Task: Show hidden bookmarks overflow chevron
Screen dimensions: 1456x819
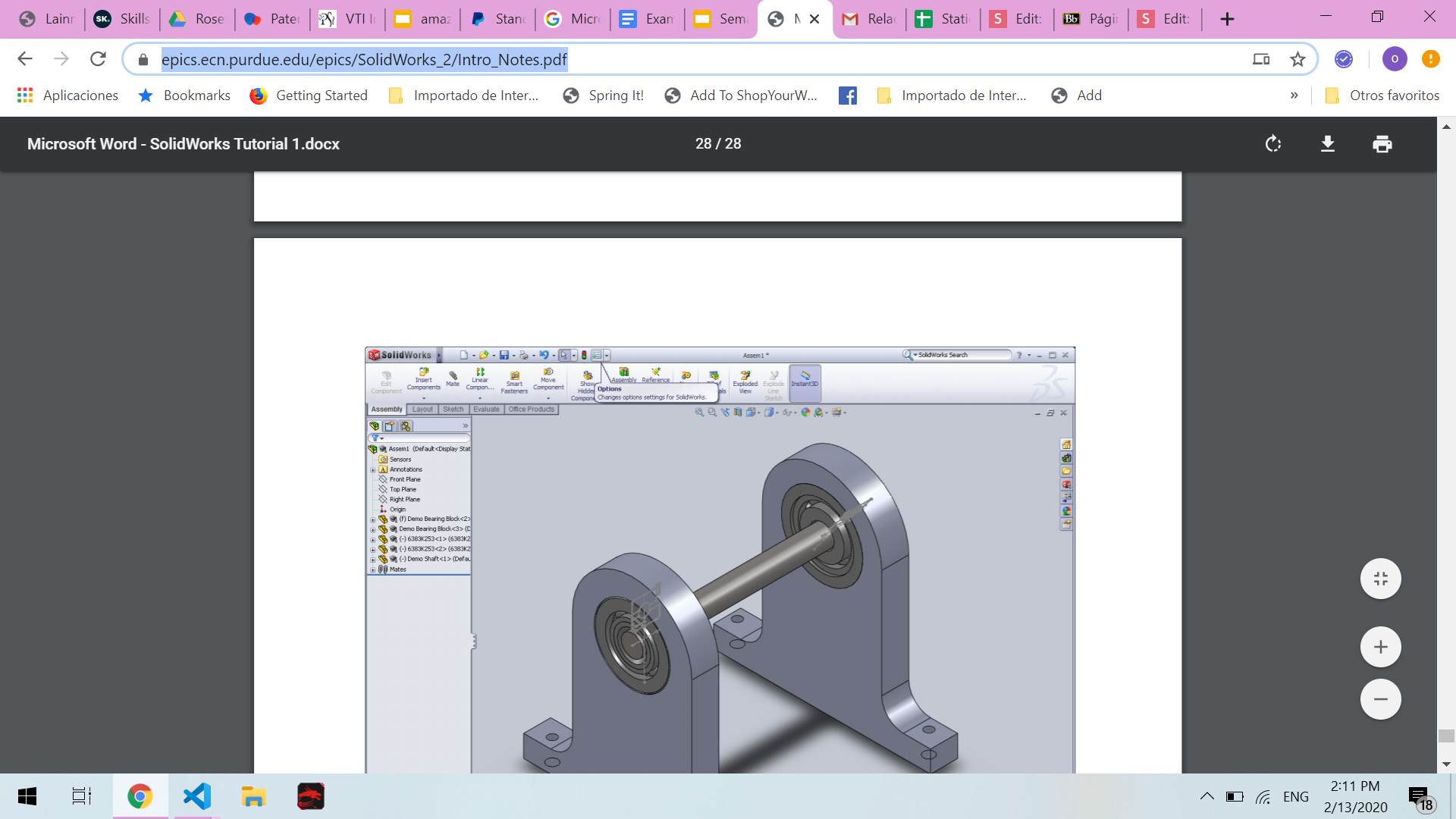Action: (x=1294, y=96)
